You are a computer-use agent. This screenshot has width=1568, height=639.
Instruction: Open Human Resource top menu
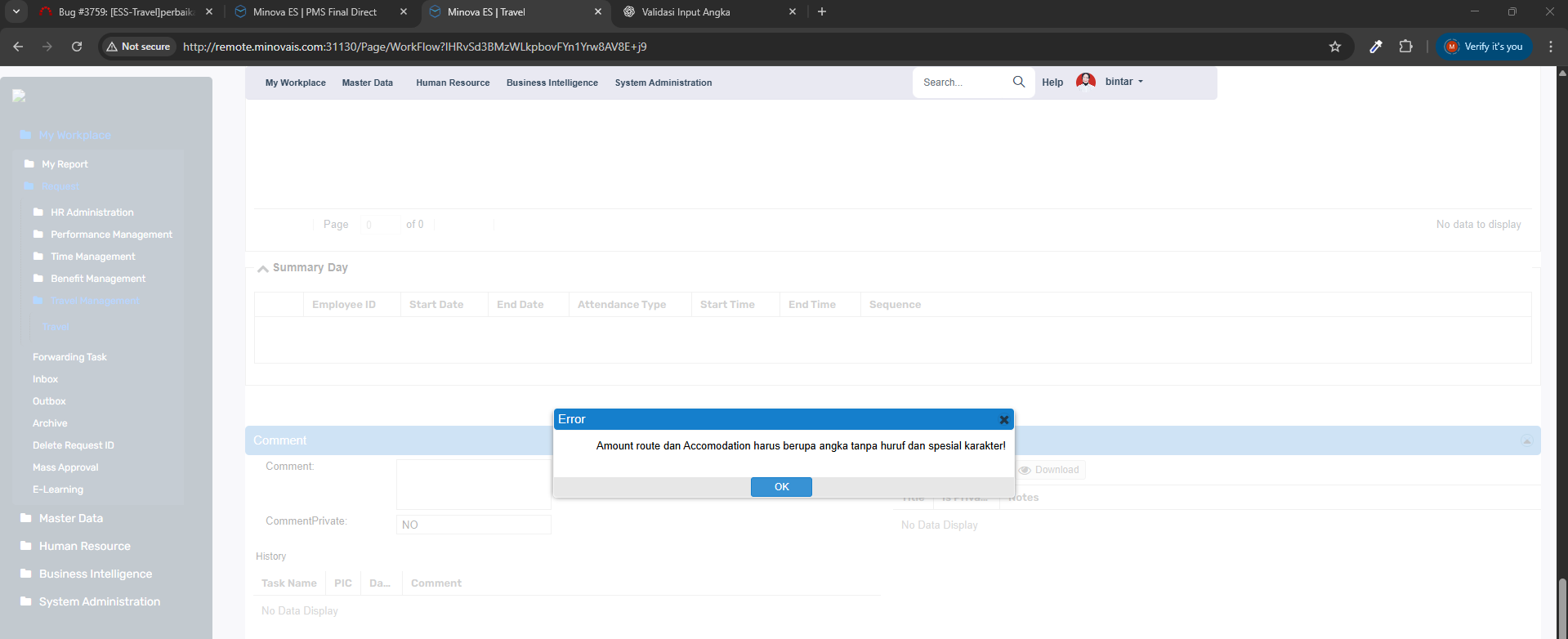[453, 83]
